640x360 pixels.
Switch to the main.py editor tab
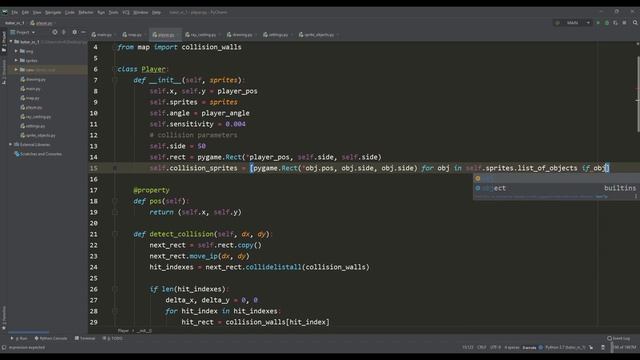tap(102, 35)
